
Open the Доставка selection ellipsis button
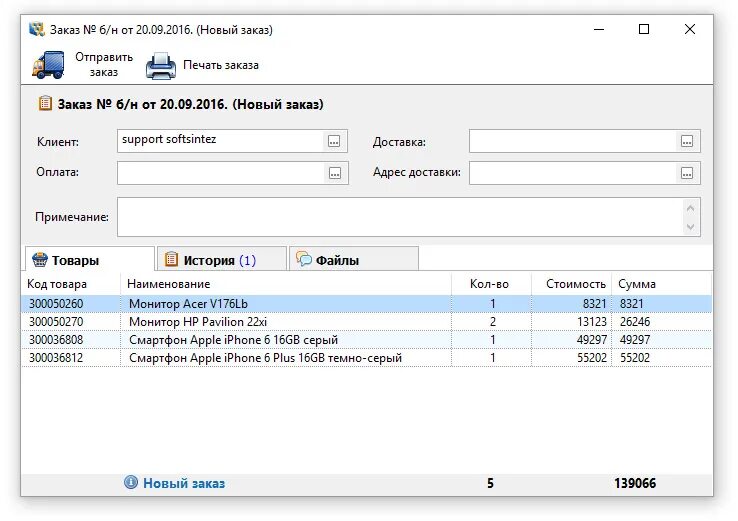[687, 141]
